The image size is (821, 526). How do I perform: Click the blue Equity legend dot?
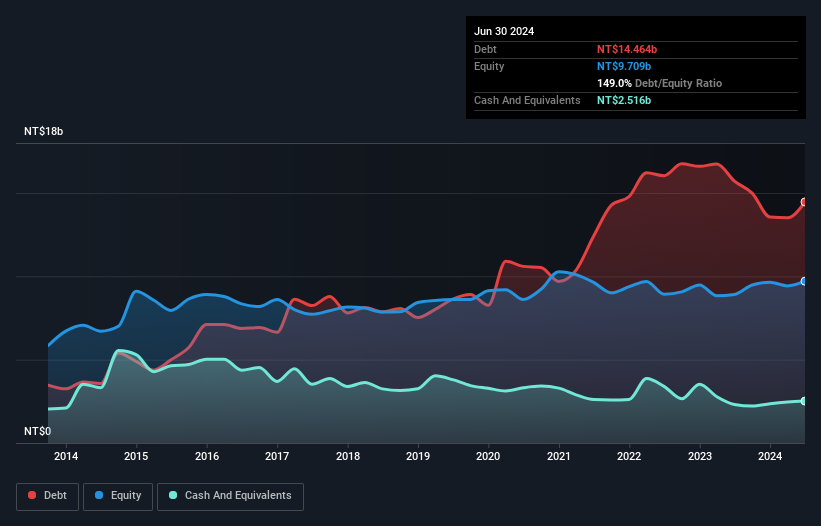coord(101,496)
